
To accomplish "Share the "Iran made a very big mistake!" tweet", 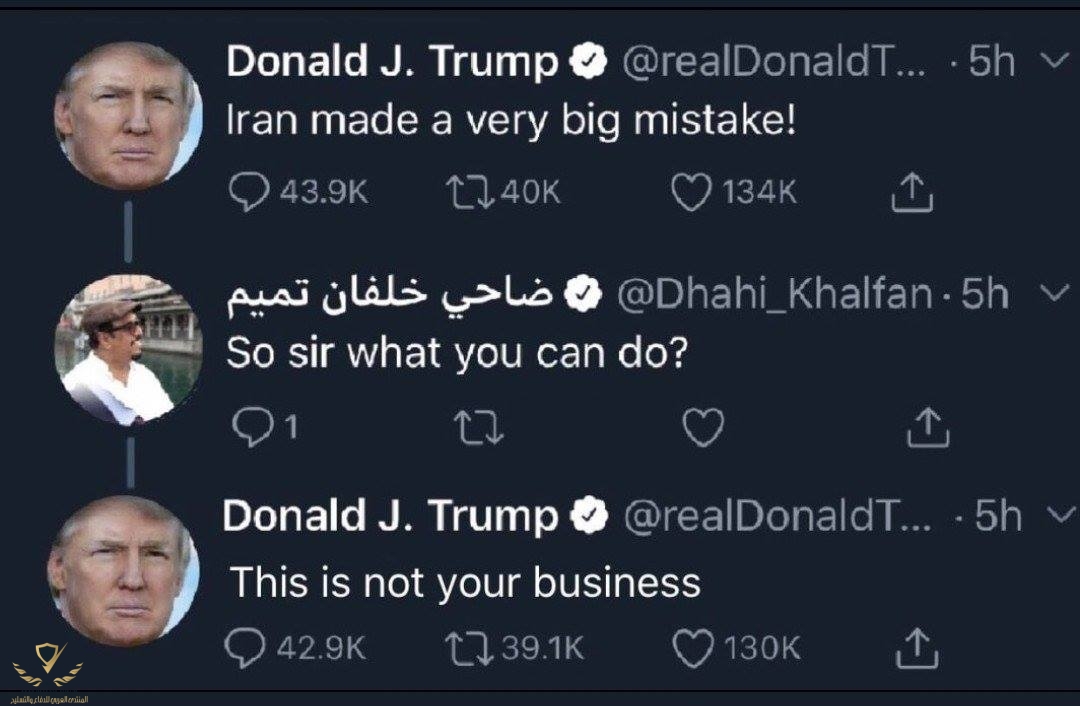I will tap(912, 192).
